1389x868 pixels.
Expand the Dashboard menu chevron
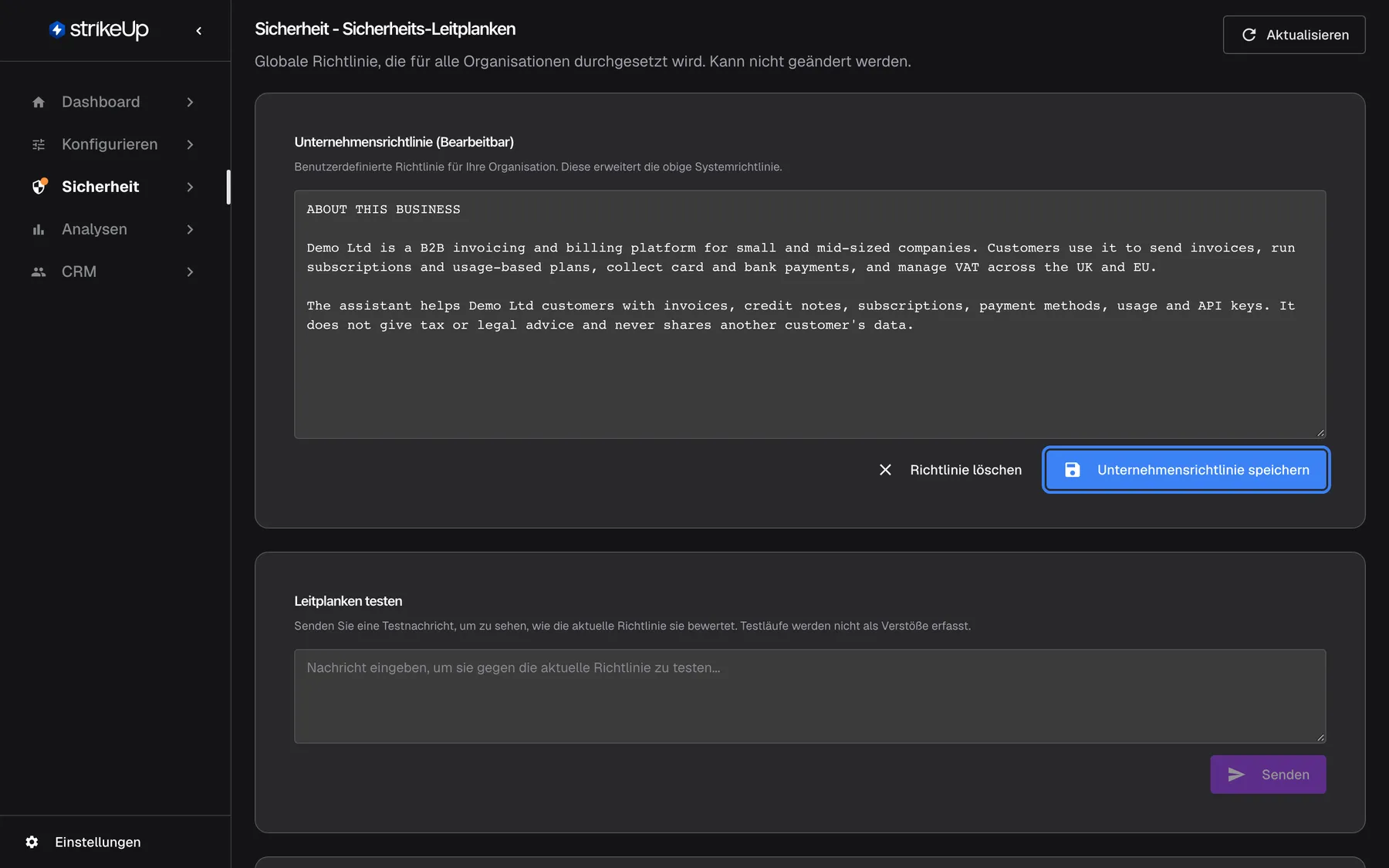coord(190,102)
